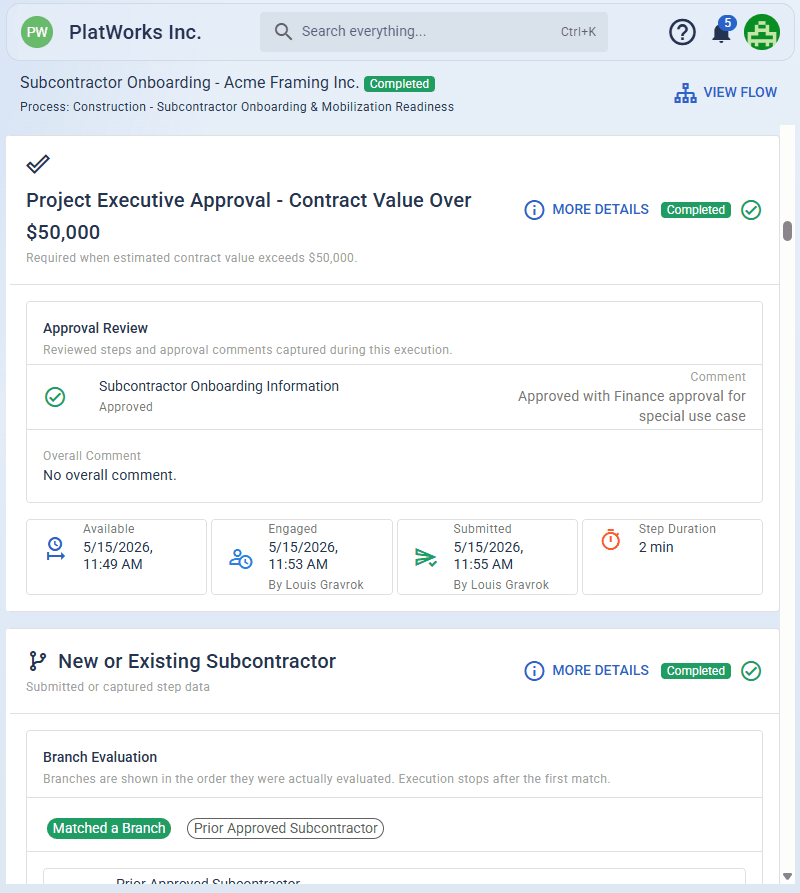800x893 pixels.
Task: Click Completed badge on Project Executive Approval step
Action: [695, 210]
